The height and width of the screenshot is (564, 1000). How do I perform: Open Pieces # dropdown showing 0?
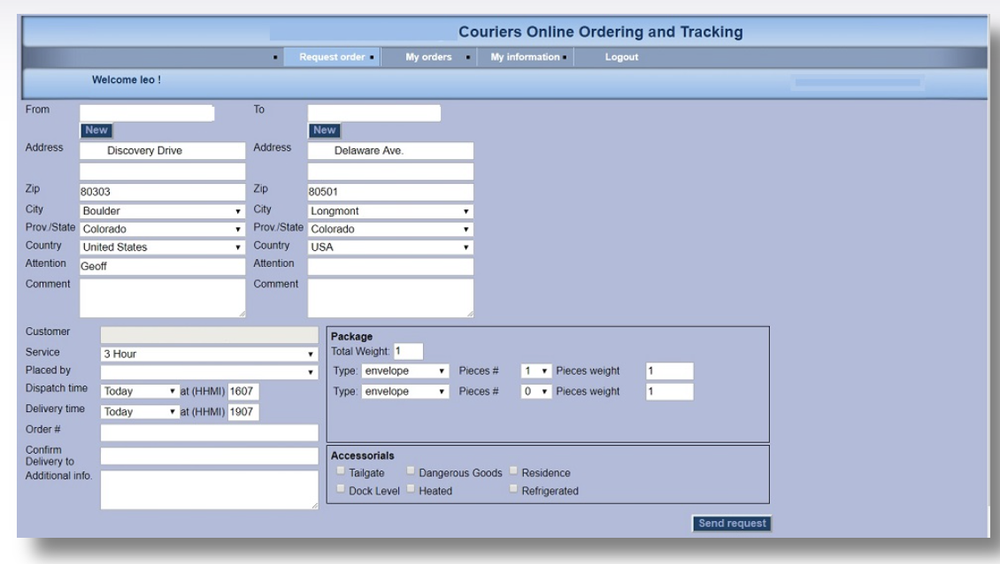click(536, 391)
